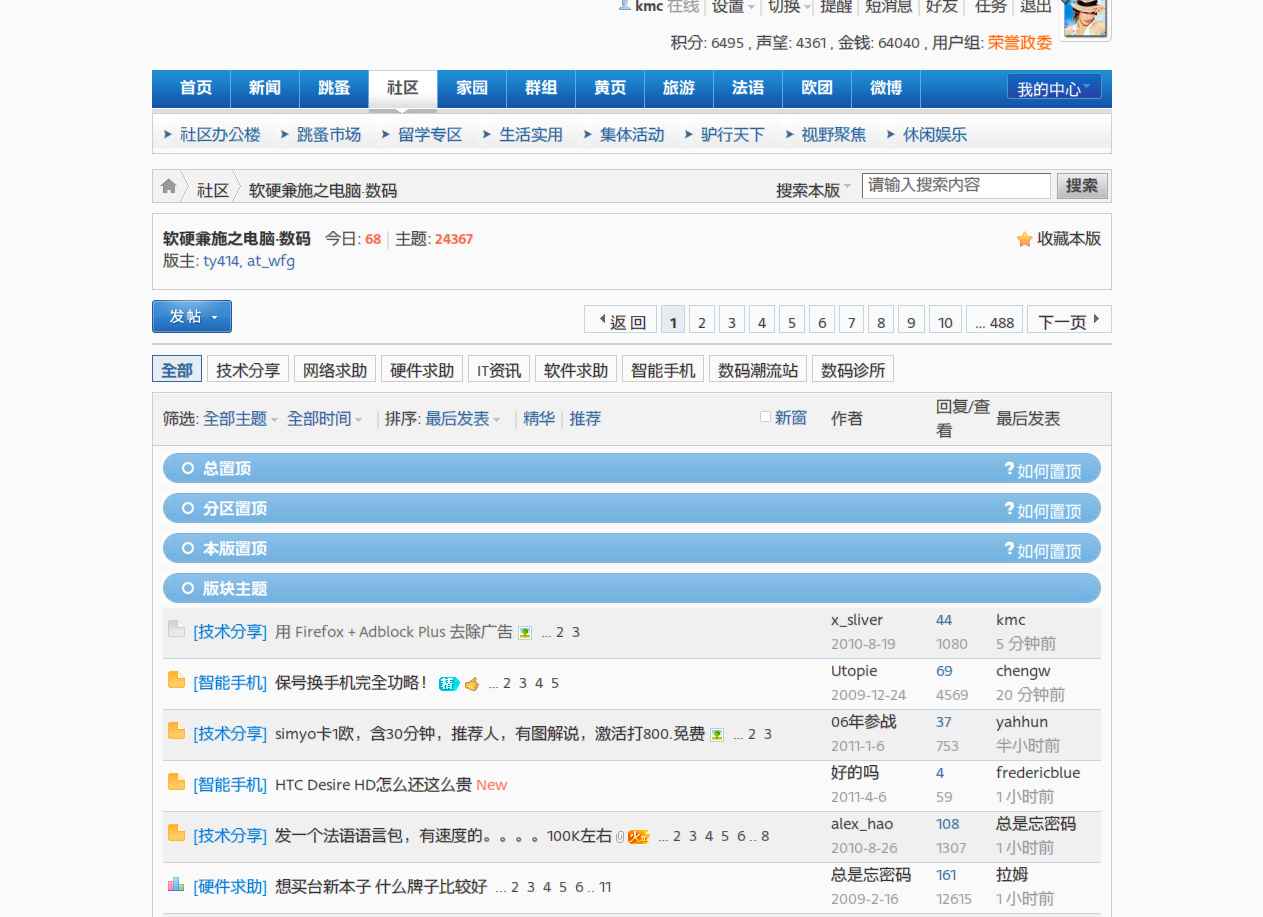Viewport: 1263px width, 917px height.
Task: Click the image attachment icon on the Firefox thread
Action: coord(525,633)
